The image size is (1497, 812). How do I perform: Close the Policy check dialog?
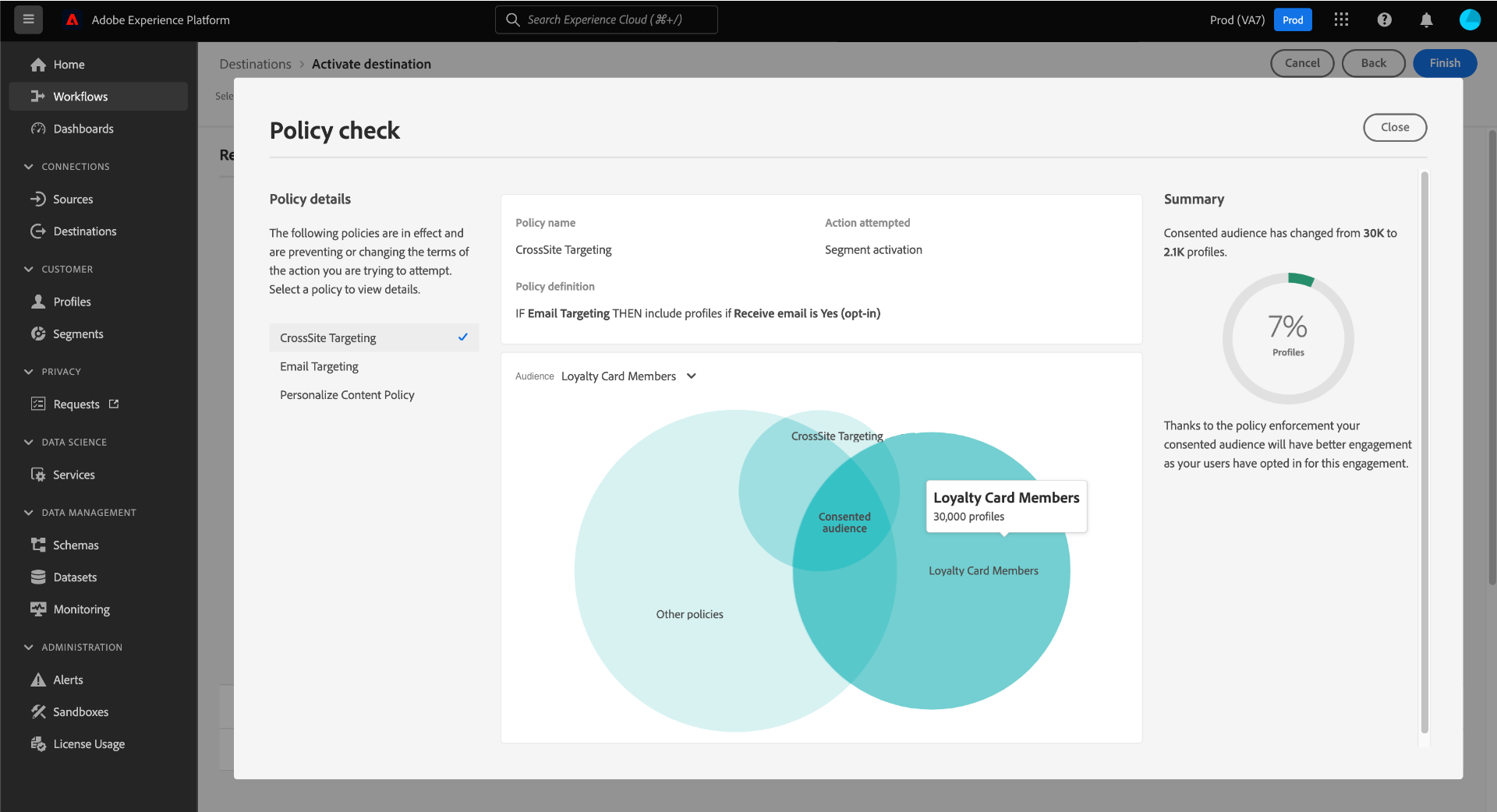coord(1395,128)
